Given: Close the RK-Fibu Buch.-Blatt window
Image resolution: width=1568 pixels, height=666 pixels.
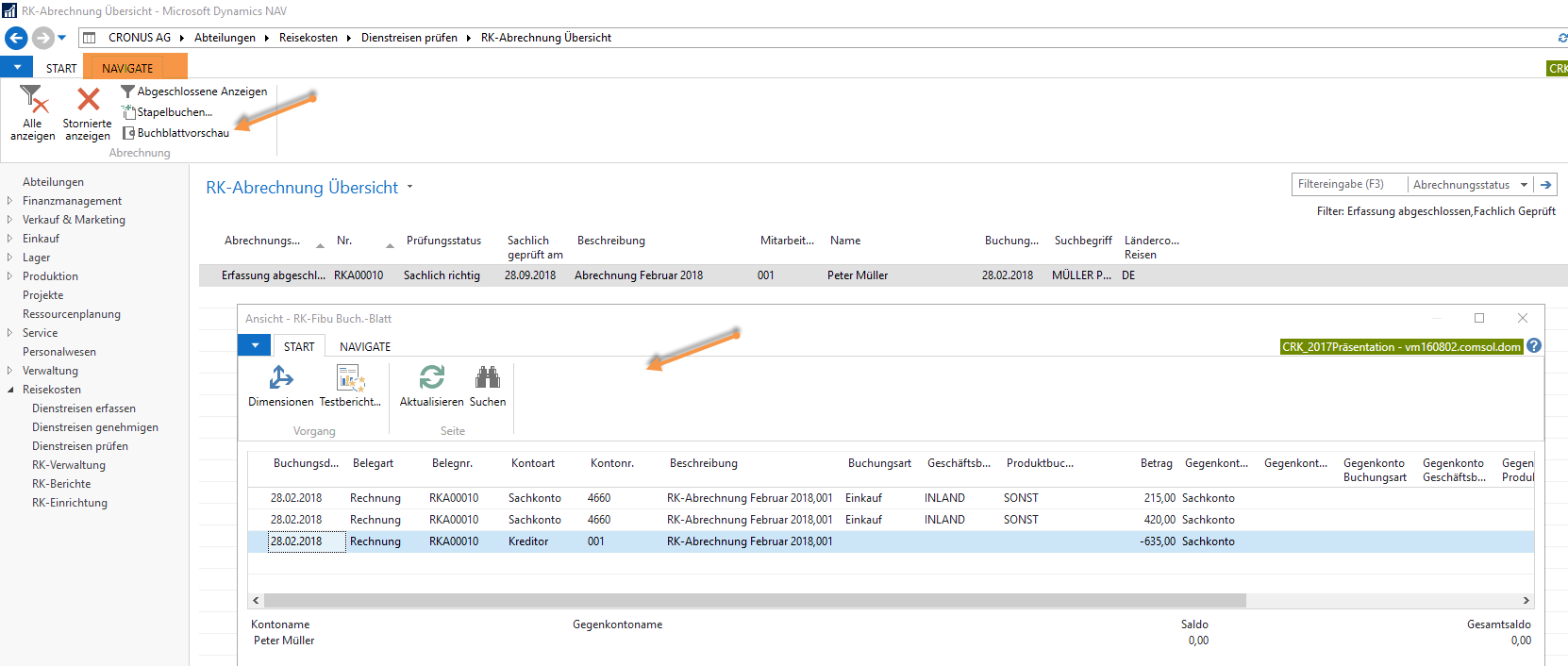Looking at the screenshot, I should [1522, 318].
